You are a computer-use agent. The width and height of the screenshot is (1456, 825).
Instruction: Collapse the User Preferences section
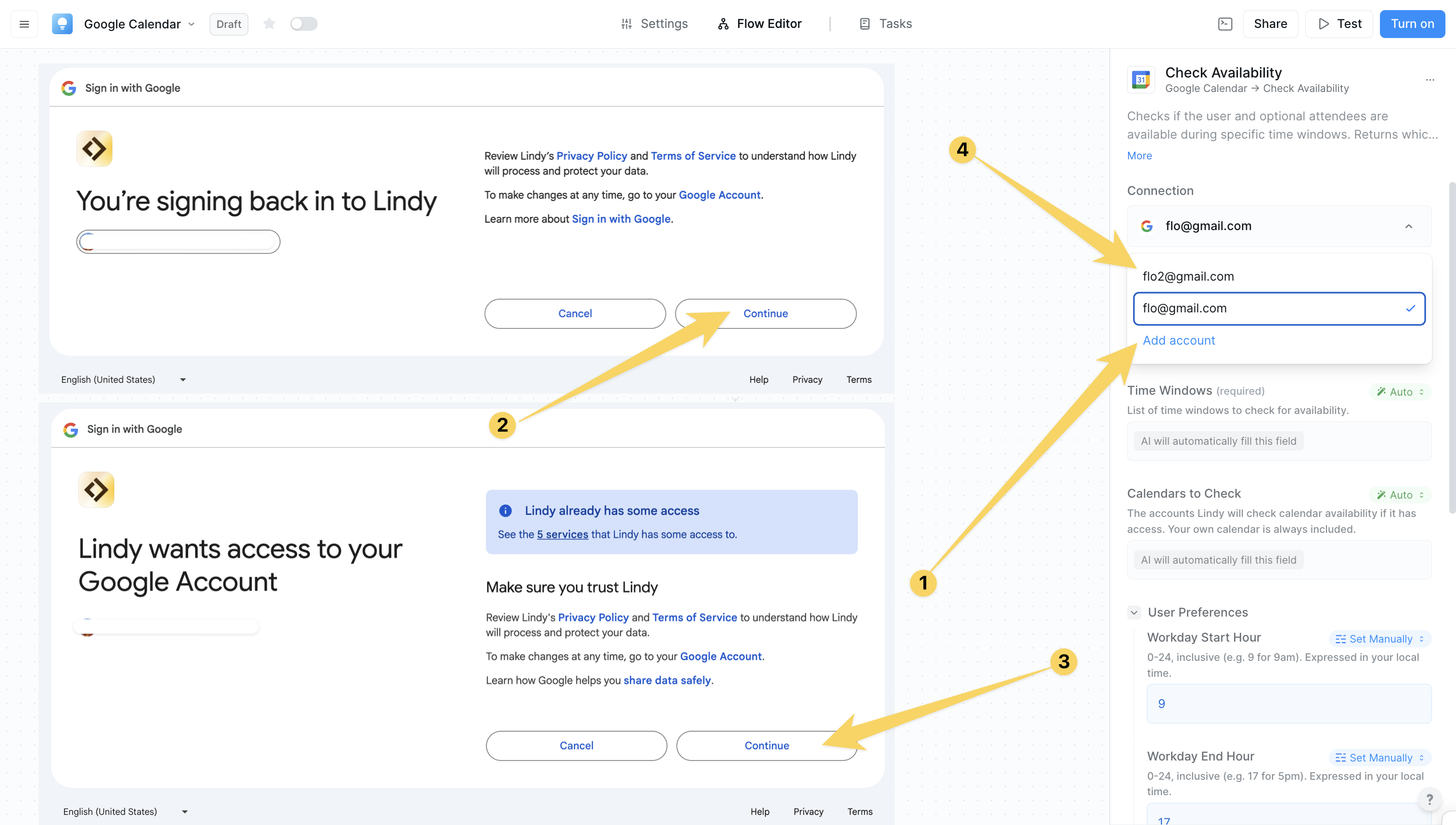click(x=1133, y=613)
